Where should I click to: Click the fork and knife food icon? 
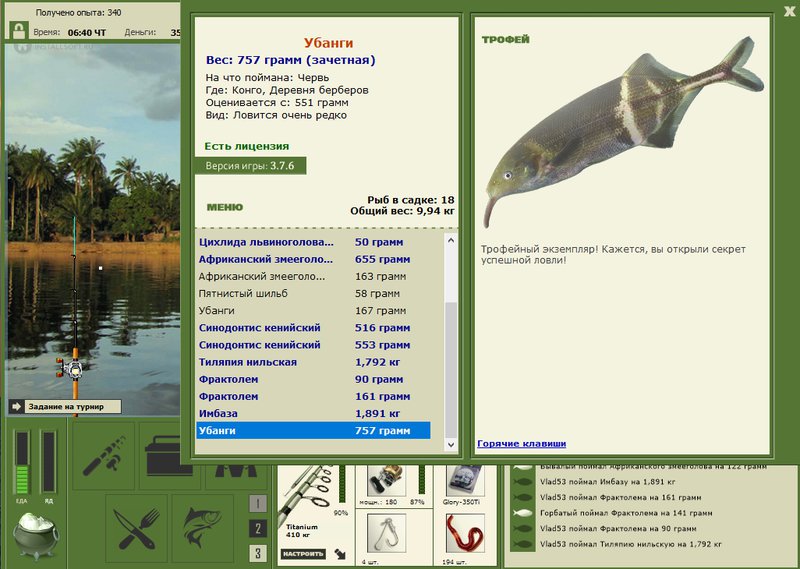point(136,528)
